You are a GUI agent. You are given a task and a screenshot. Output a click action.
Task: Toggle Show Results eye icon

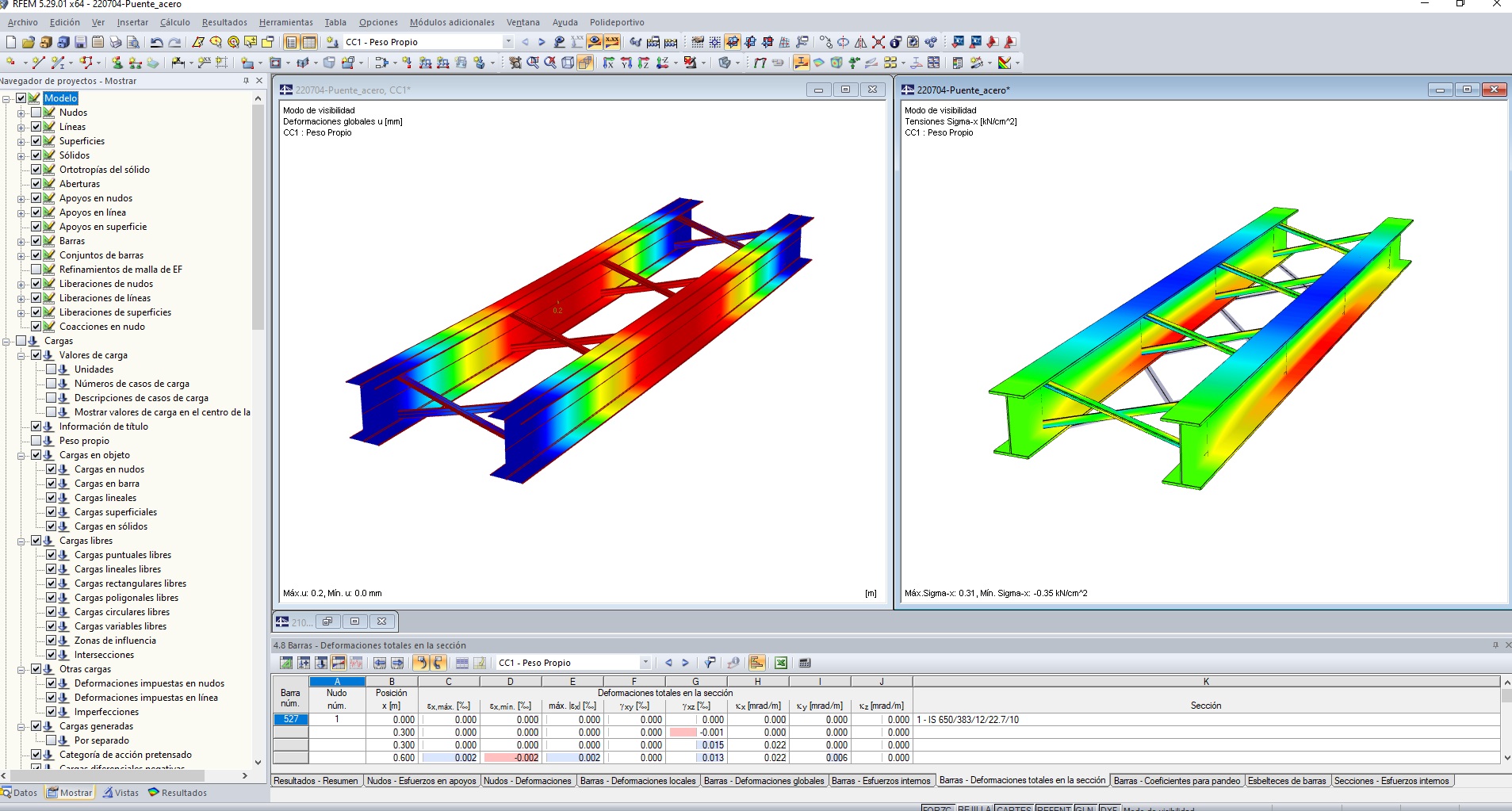(594, 42)
